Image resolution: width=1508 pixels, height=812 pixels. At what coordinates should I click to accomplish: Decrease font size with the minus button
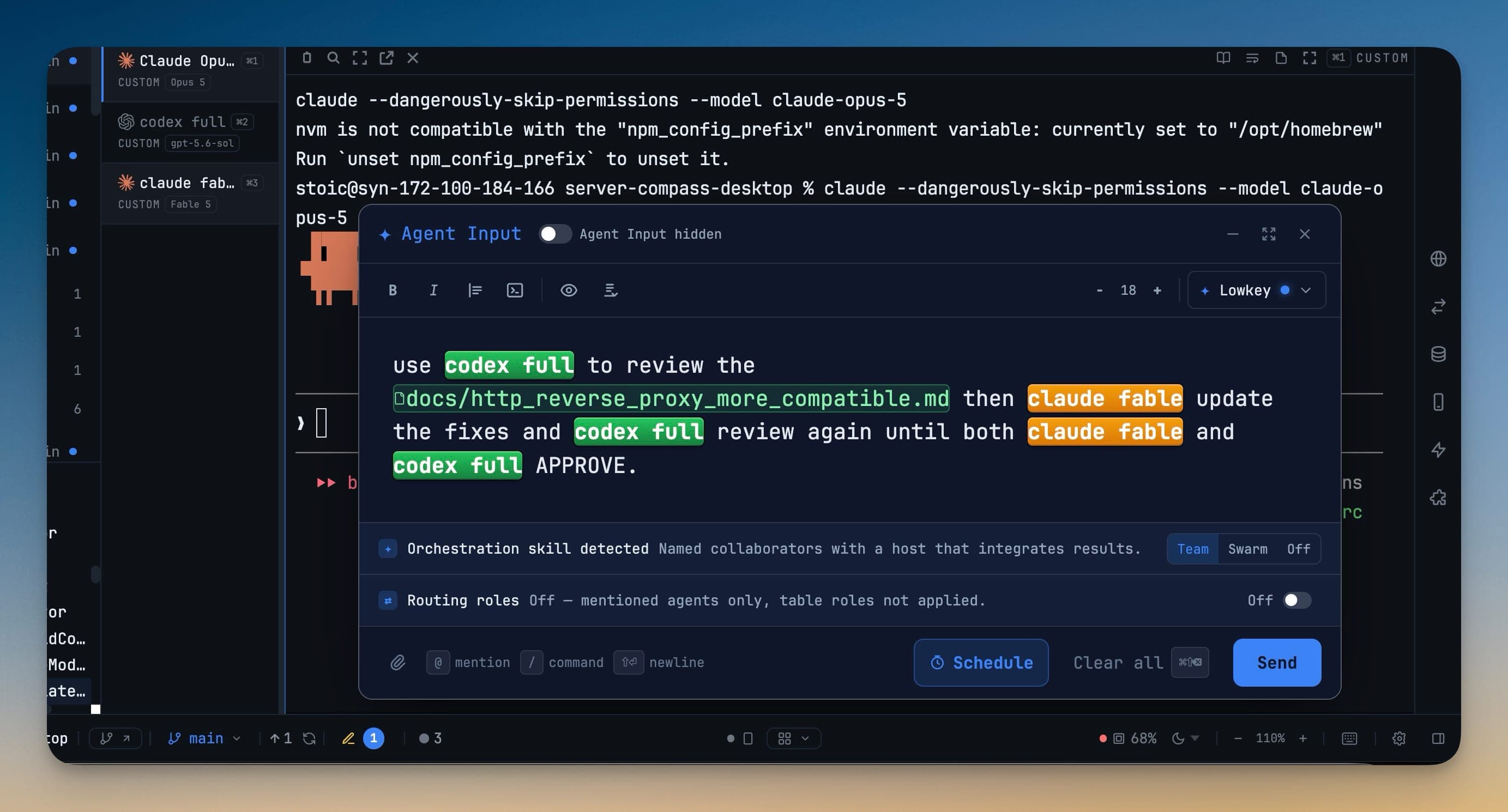click(1099, 290)
